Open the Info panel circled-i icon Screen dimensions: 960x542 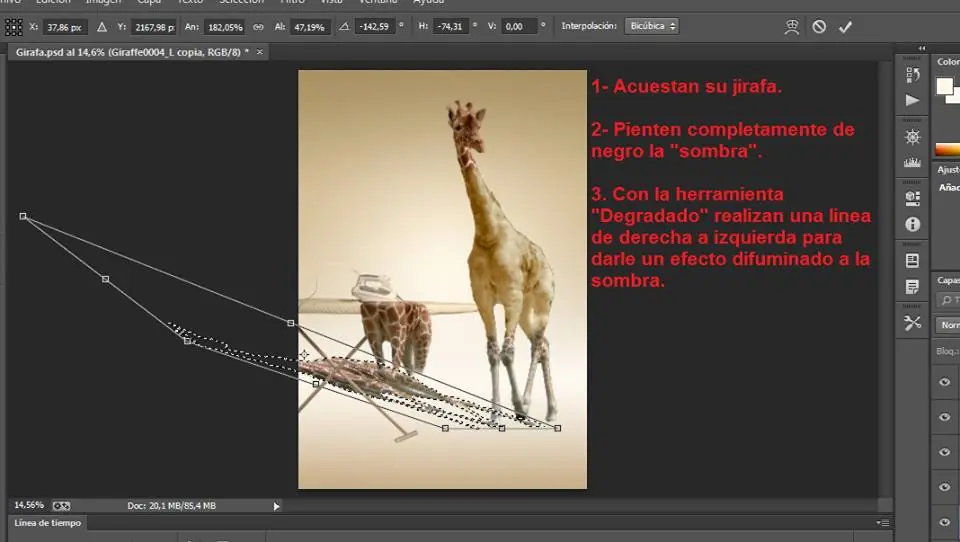click(912, 225)
